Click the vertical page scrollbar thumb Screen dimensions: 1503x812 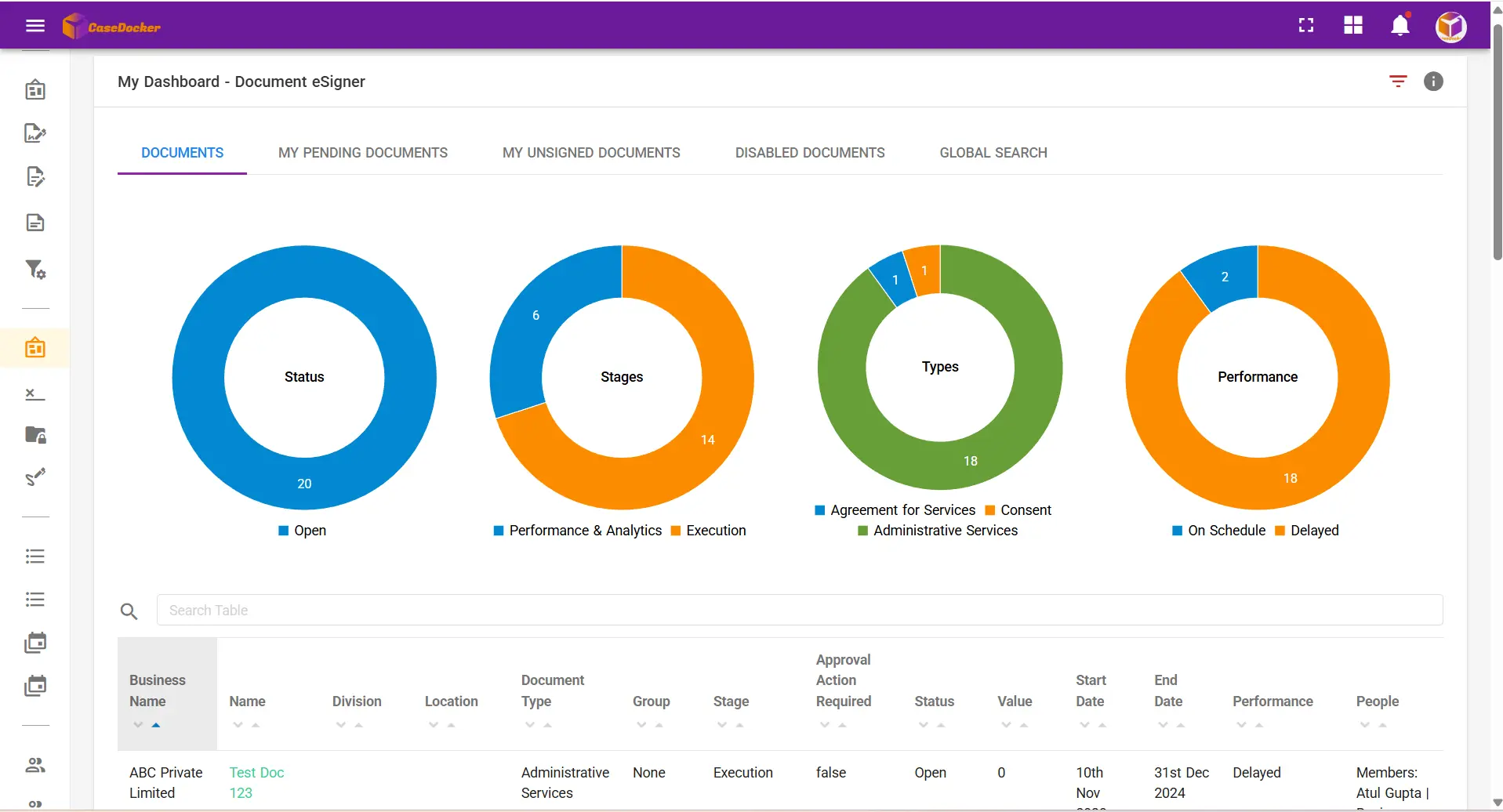[1498, 141]
